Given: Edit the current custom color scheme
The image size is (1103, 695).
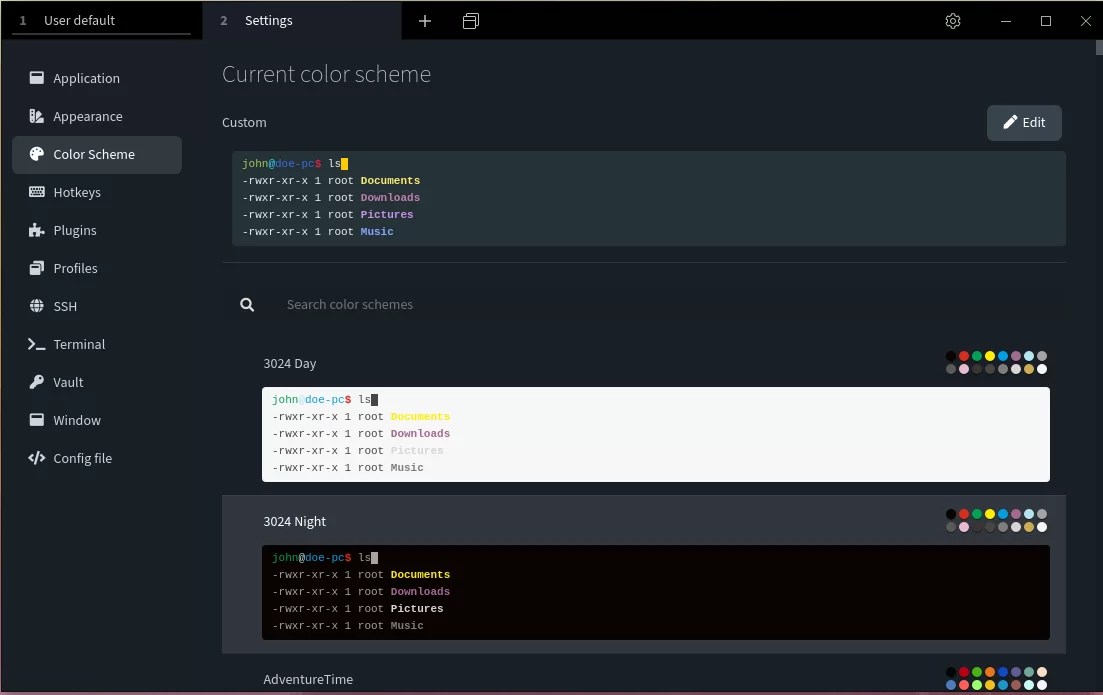Looking at the screenshot, I should click(1024, 122).
